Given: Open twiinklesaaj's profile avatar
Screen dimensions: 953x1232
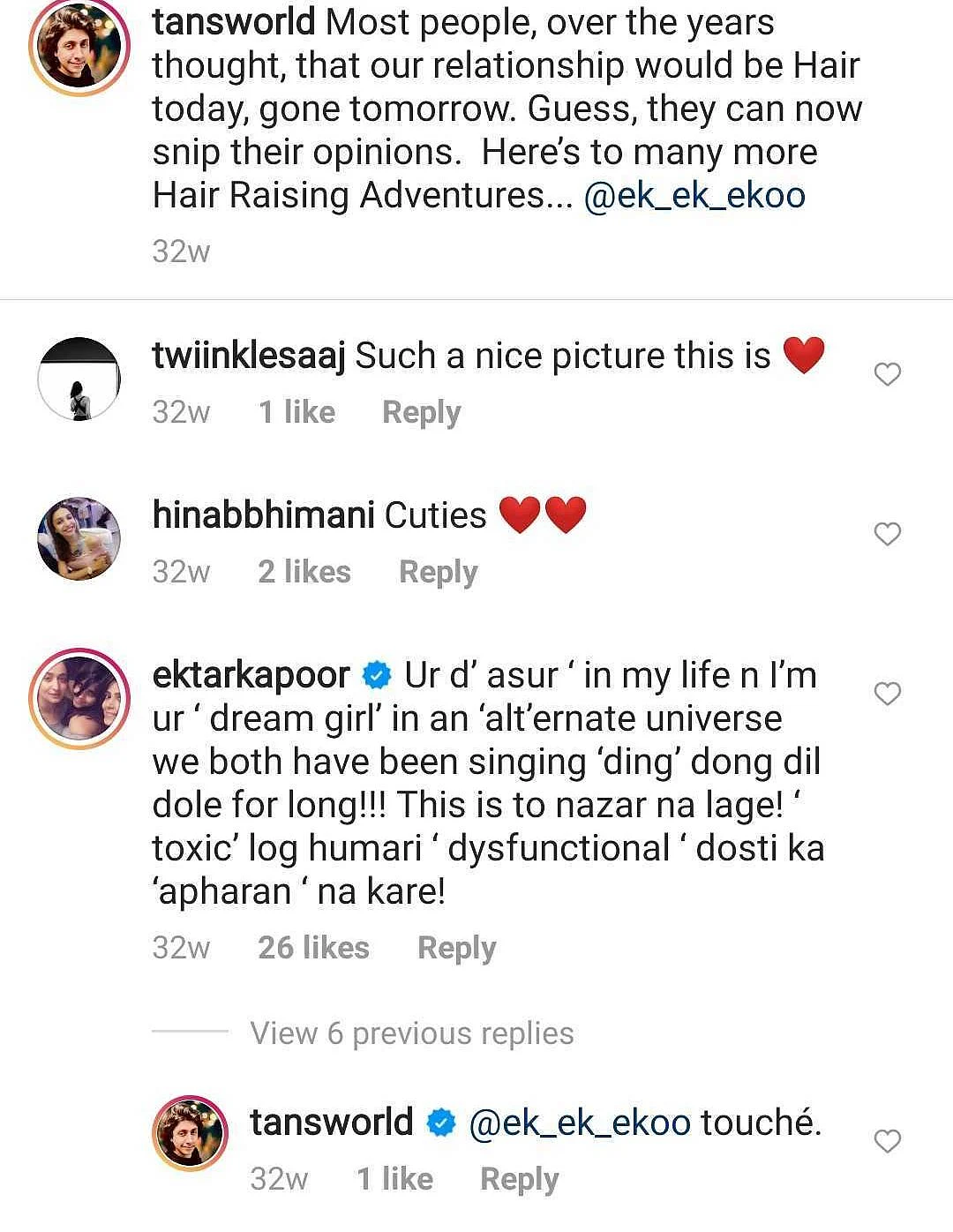Looking at the screenshot, I should [79, 379].
